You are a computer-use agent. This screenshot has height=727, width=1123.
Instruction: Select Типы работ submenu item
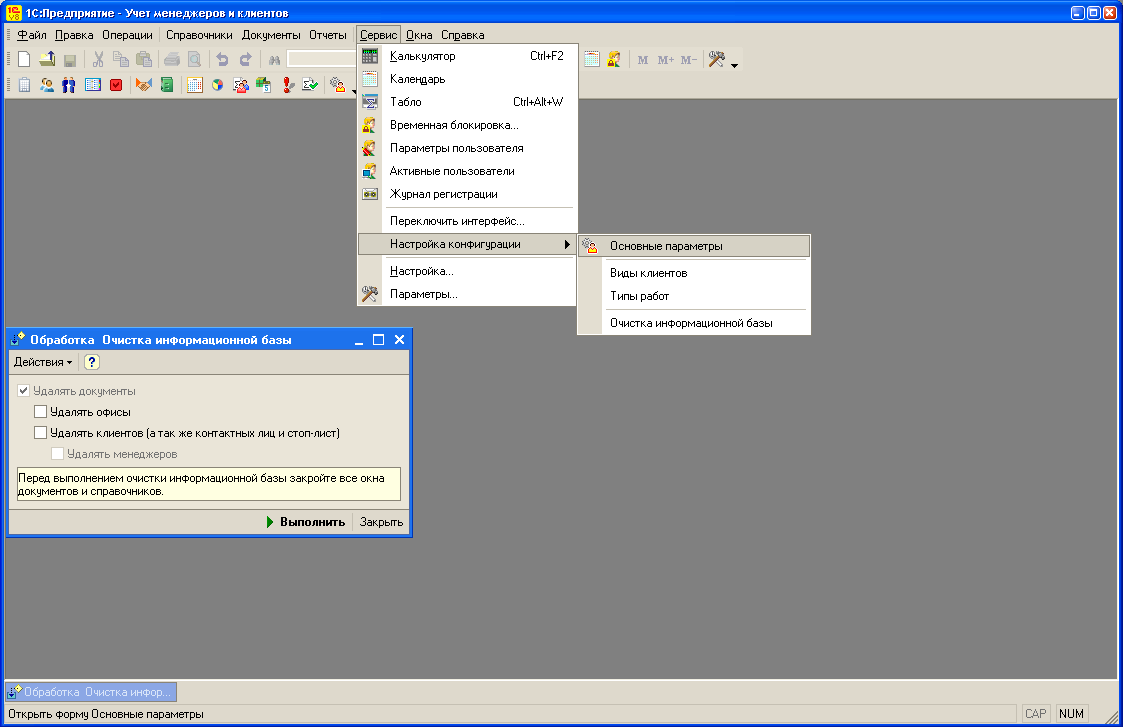pos(694,296)
